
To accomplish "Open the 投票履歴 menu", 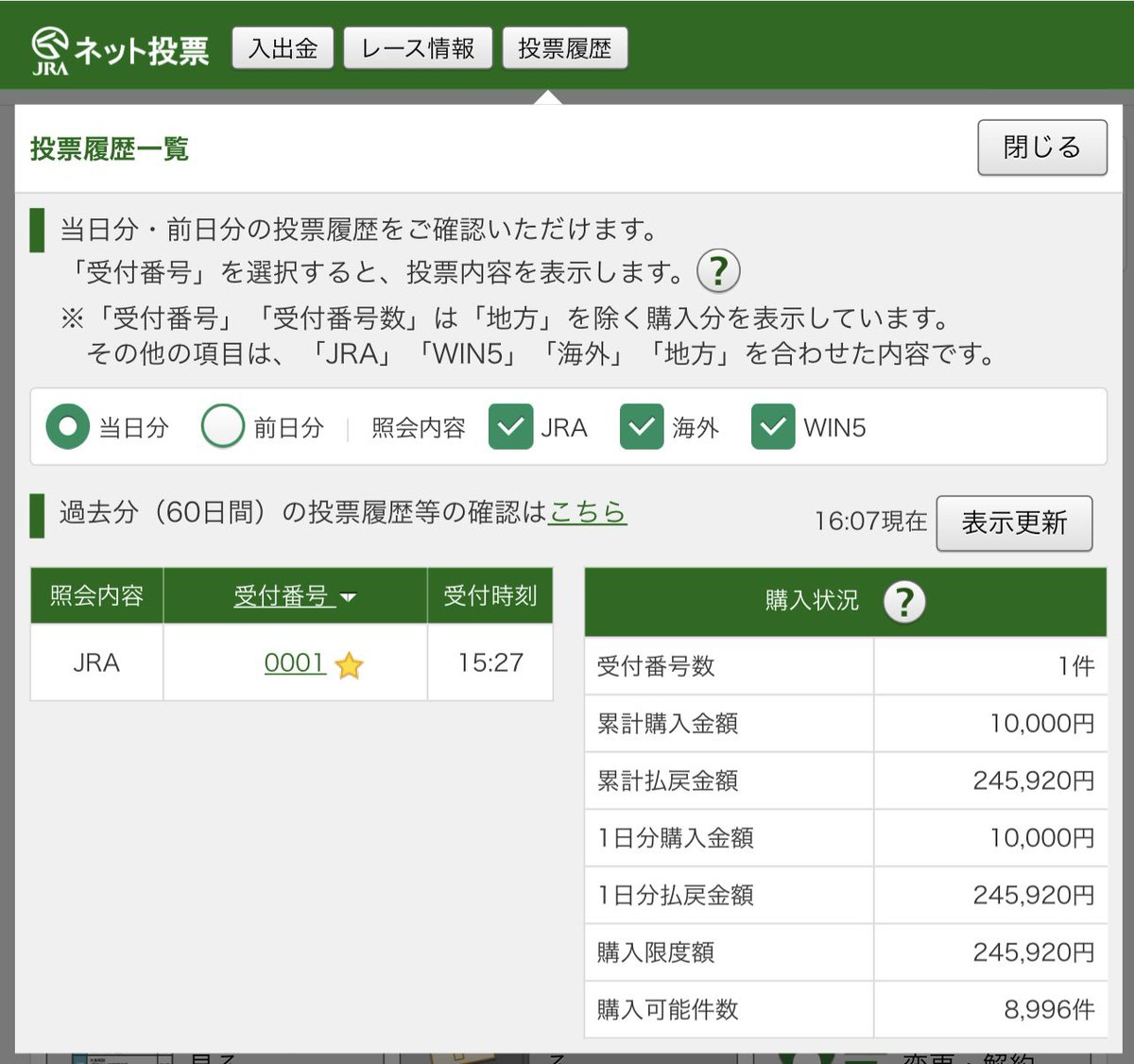I will click(x=565, y=48).
